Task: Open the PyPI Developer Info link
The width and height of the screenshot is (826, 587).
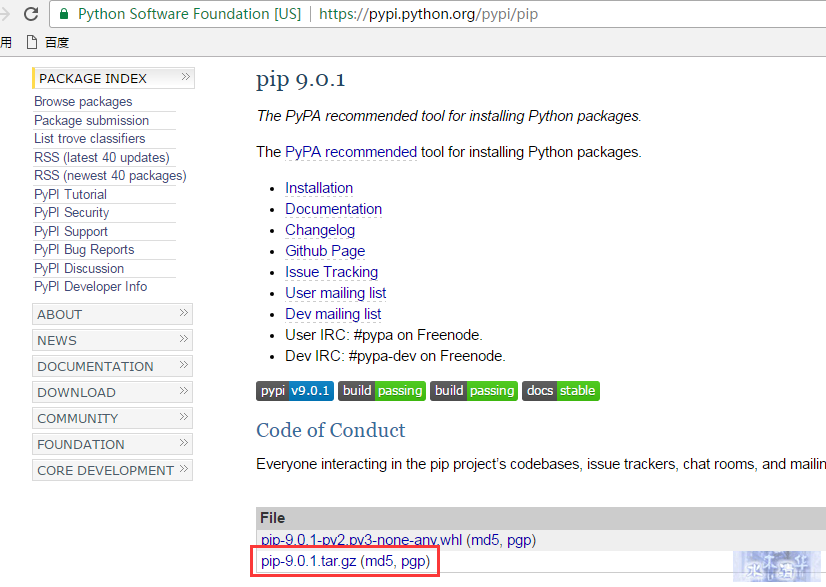Action: (91, 286)
